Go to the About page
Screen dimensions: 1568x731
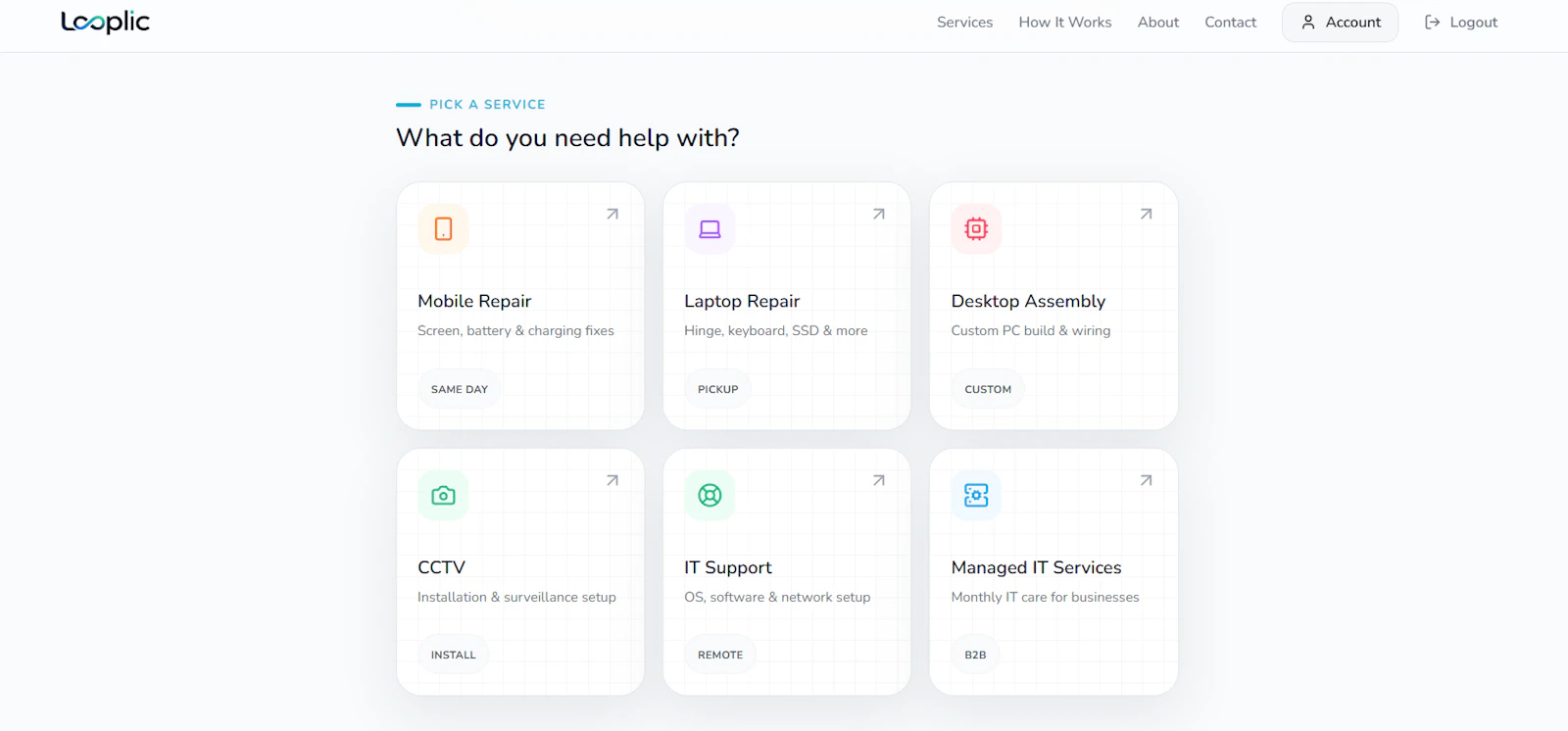coord(1158,22)
